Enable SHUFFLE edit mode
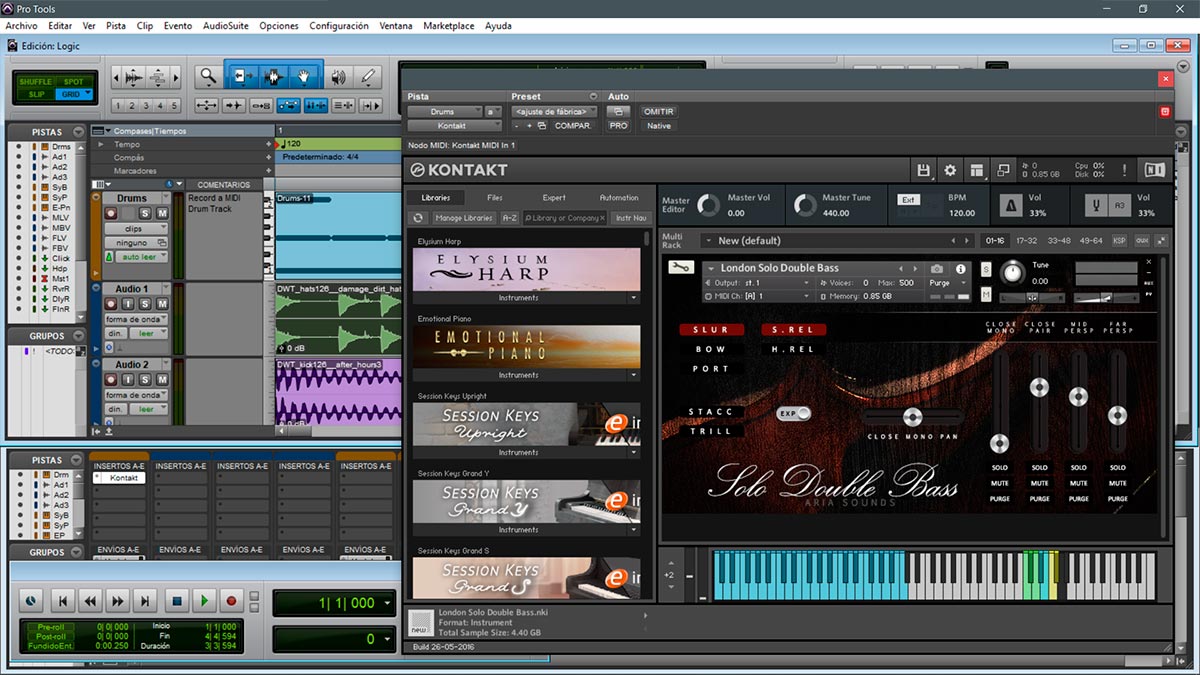This screenshot has height=675, width=1200. (36, 81)
